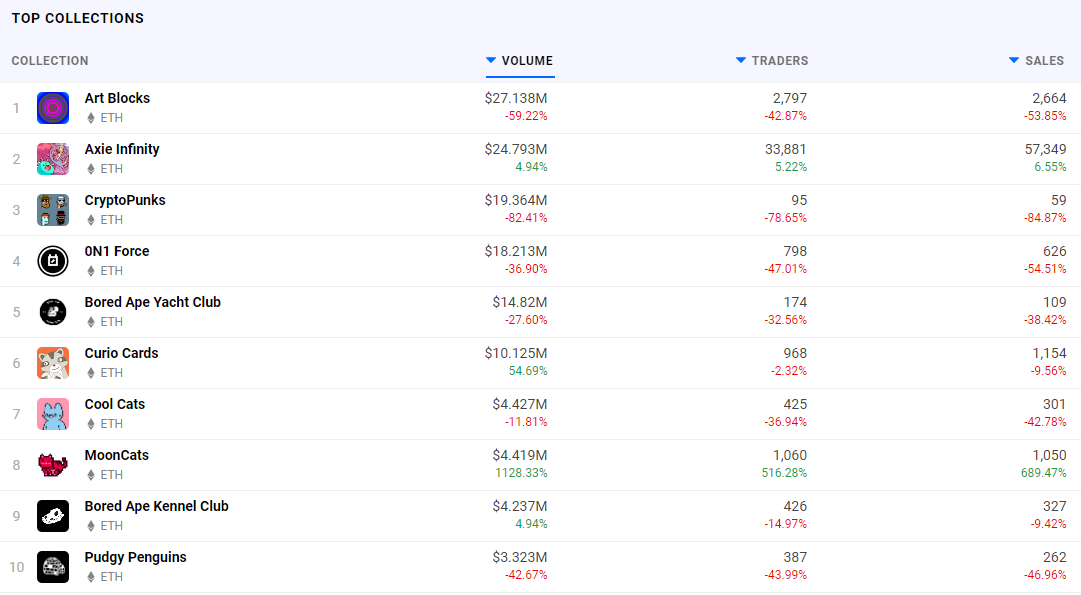Screen dimensions: 1081x595
Task: Click the Ethereum icon under Cool Cats
Action: pos(90,424)
